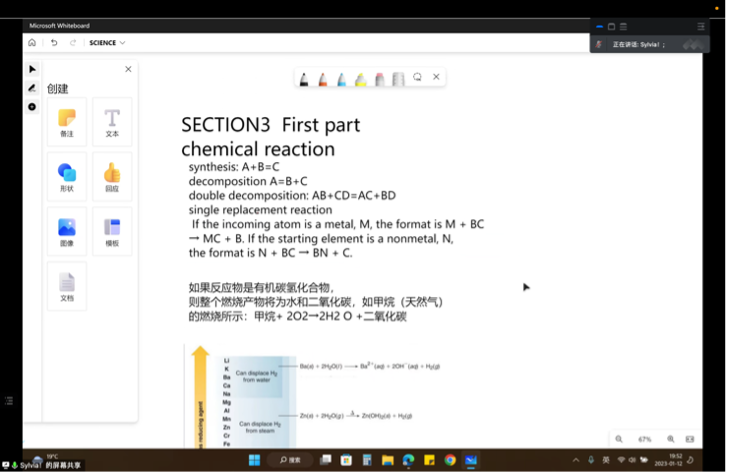Viewport: 730px width, 476px height.
Task: Open the Windows Start menu
Action: [254, 460]
